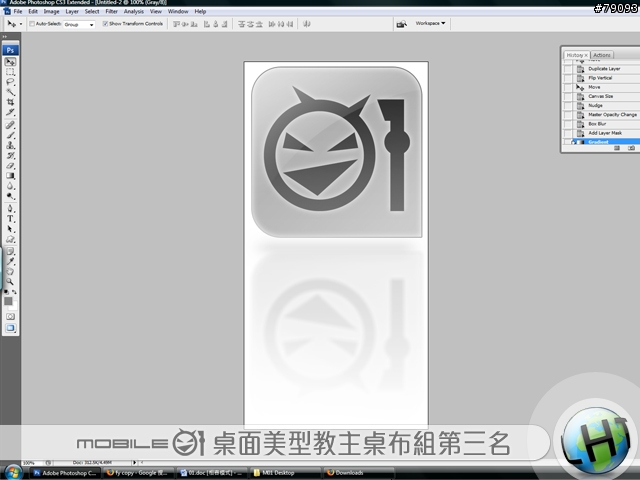Reset default foreground and background colors
This screenshot has height=480, width=640.
pyautogui.click(x=6, y=292)
